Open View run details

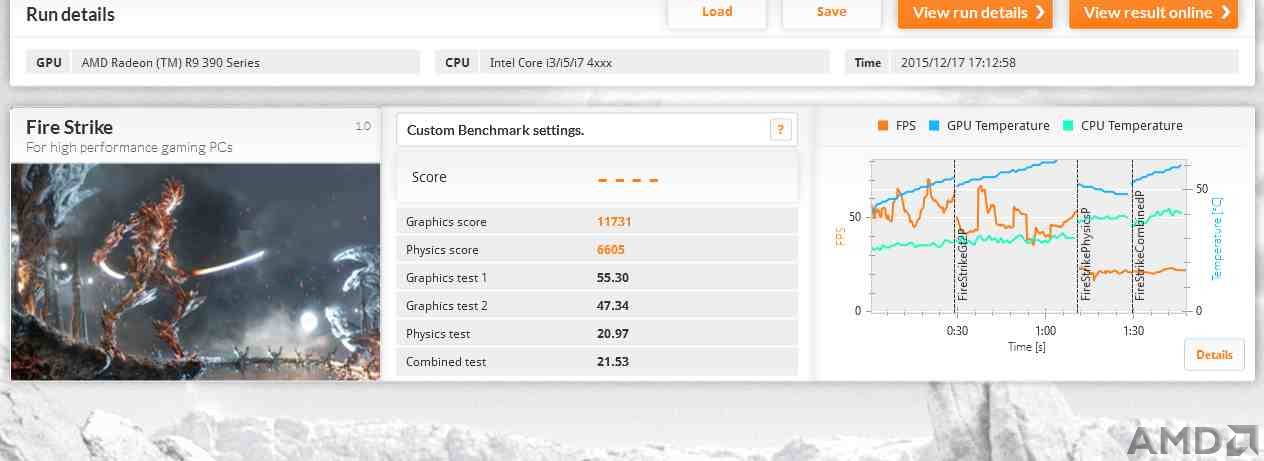(x=975, y=13)
